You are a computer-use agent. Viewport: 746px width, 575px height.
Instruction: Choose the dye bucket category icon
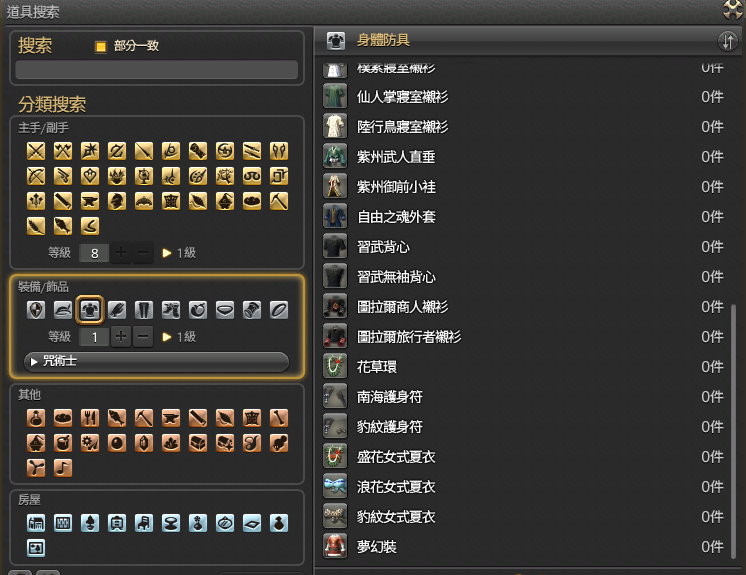coord(63,443)
